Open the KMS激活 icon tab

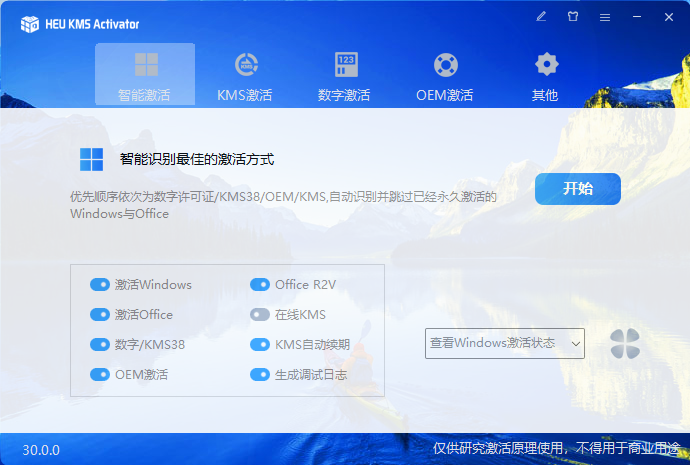245,65
